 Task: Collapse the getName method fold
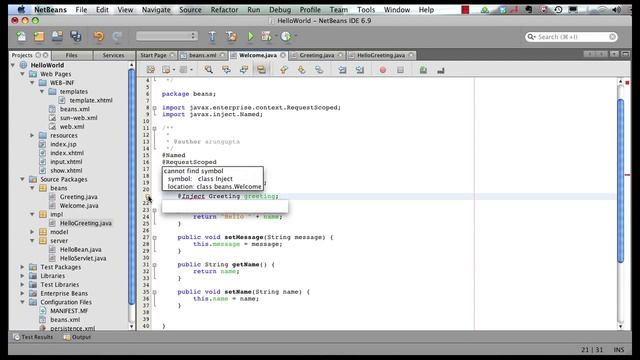155,265
